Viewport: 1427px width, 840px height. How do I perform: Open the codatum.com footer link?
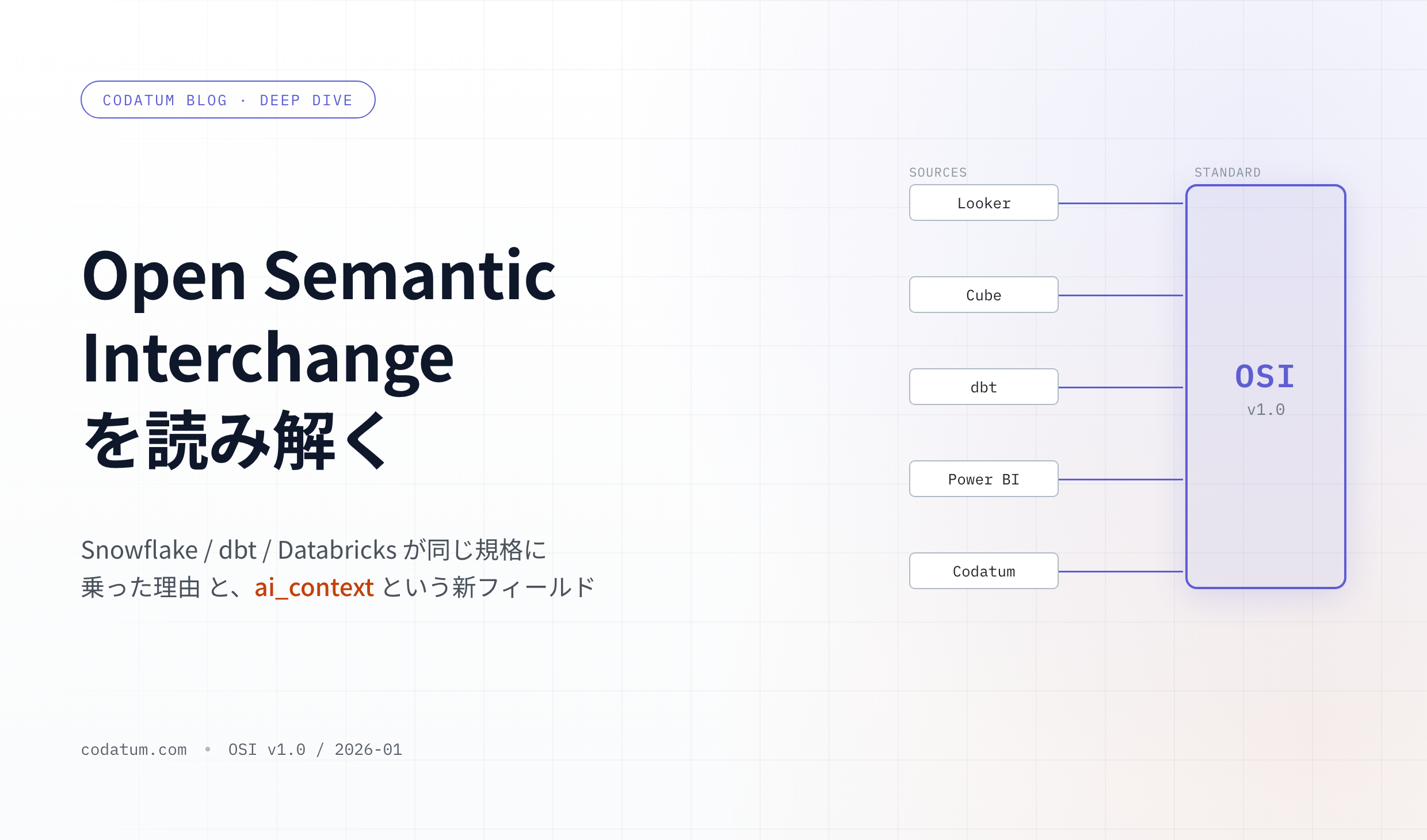tap(134, 750)
